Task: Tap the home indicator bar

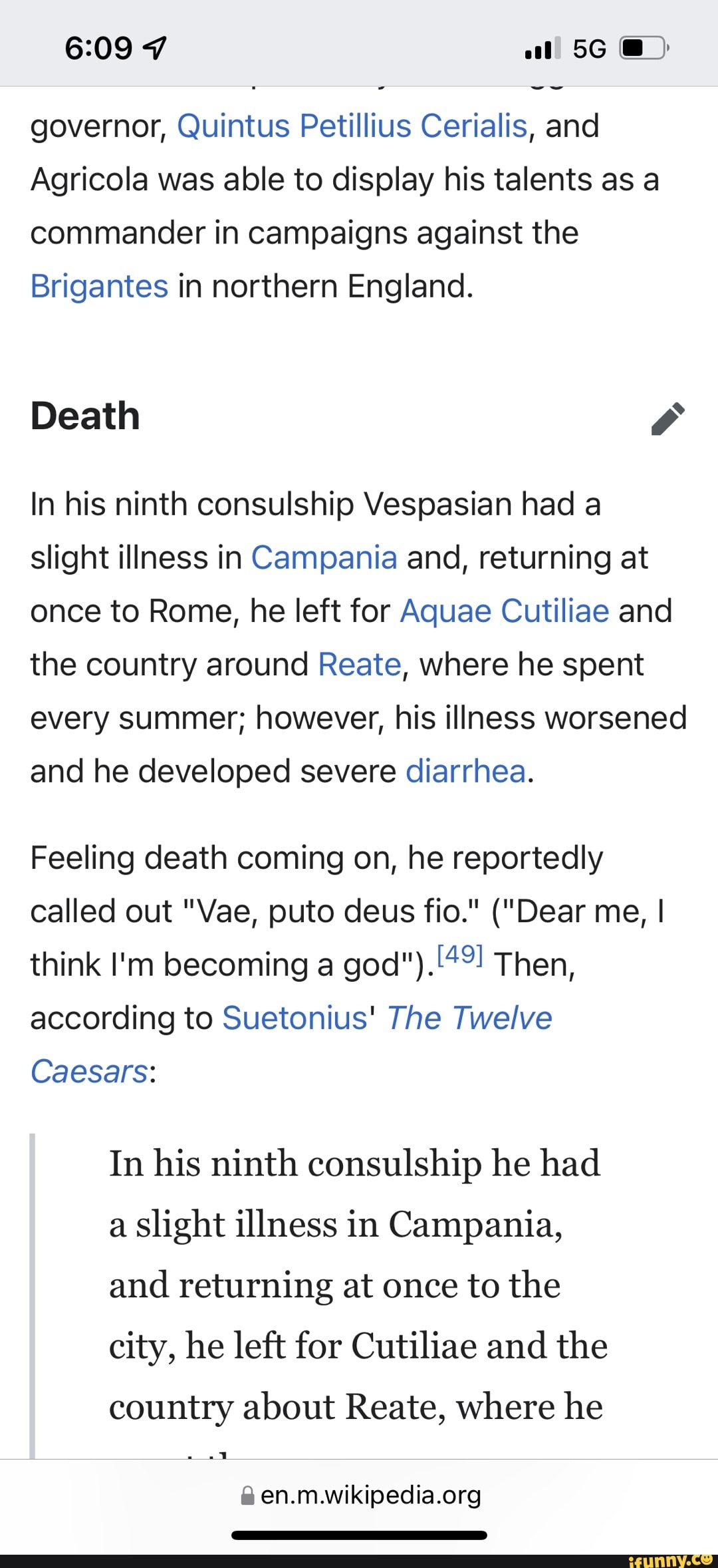Action: [x=359, y=1535]
